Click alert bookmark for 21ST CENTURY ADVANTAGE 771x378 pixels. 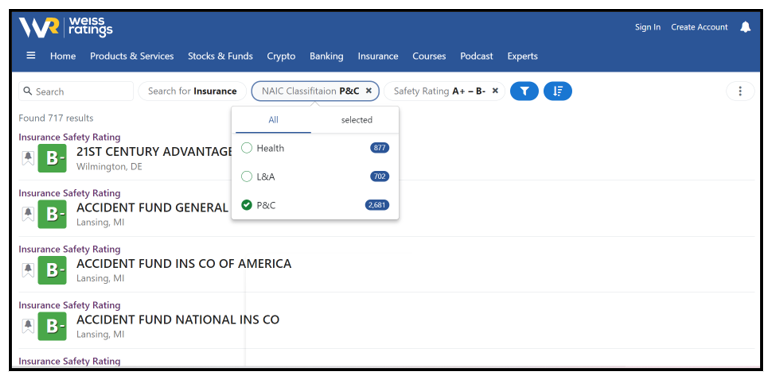click(28, 158)
